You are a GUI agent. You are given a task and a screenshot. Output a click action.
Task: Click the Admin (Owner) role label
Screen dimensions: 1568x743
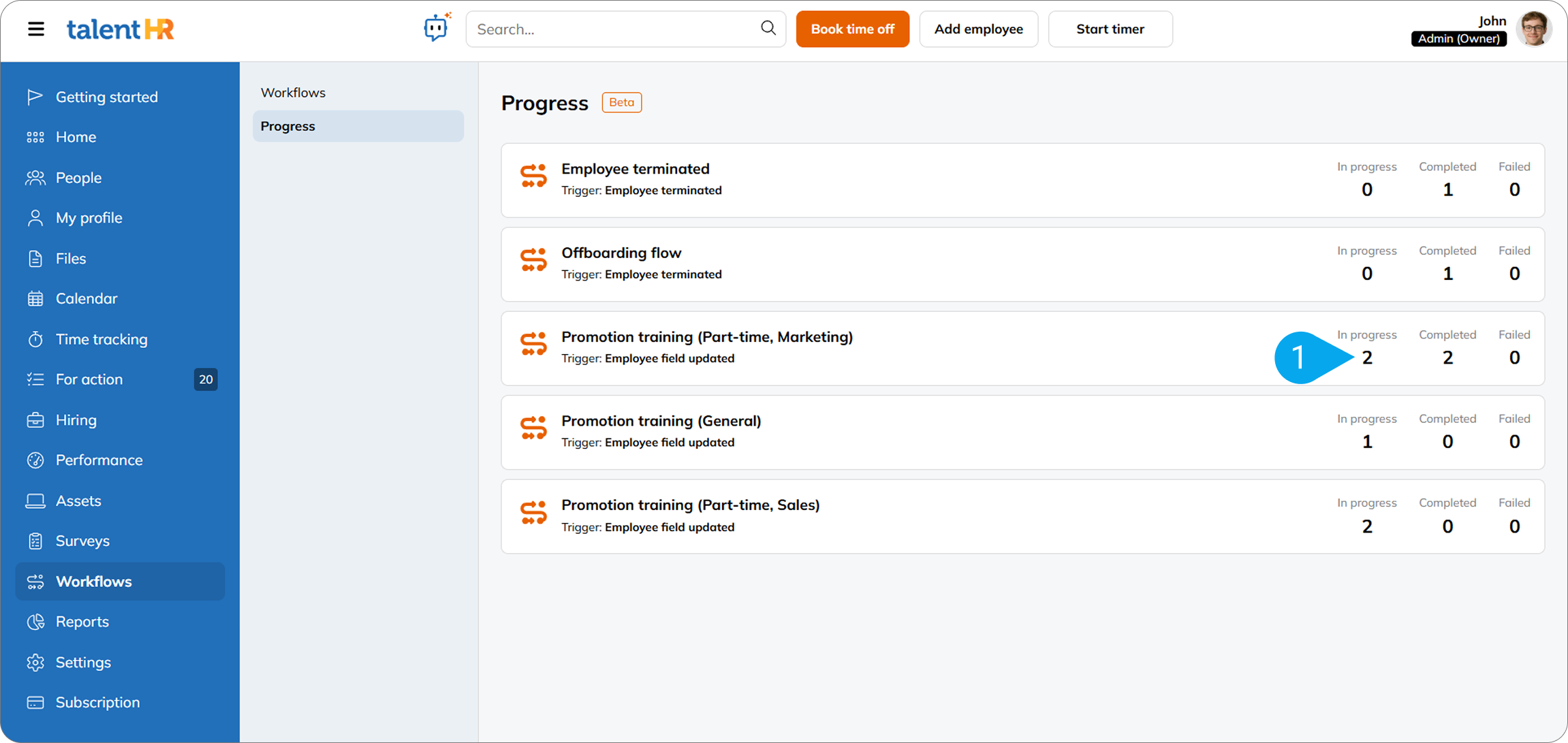coord(1458,39)
